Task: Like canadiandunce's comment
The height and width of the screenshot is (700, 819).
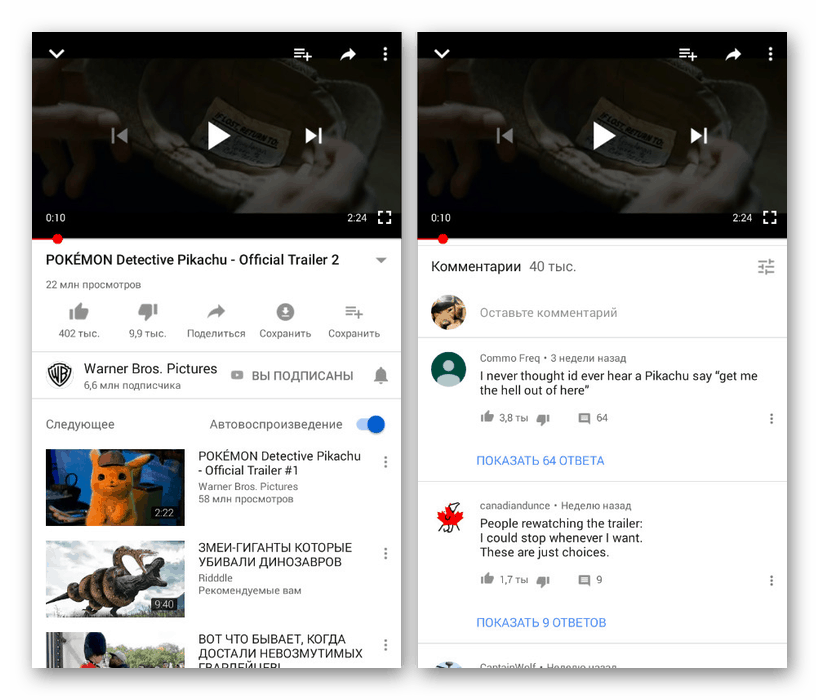Action: (487, 579)
